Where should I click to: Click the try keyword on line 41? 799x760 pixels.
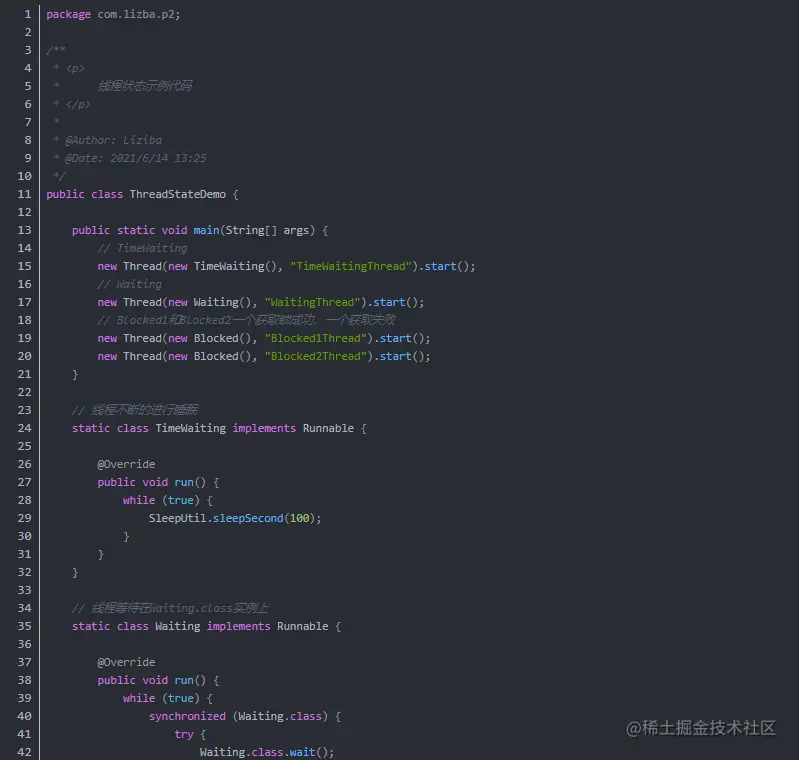(x=184, y=734)
